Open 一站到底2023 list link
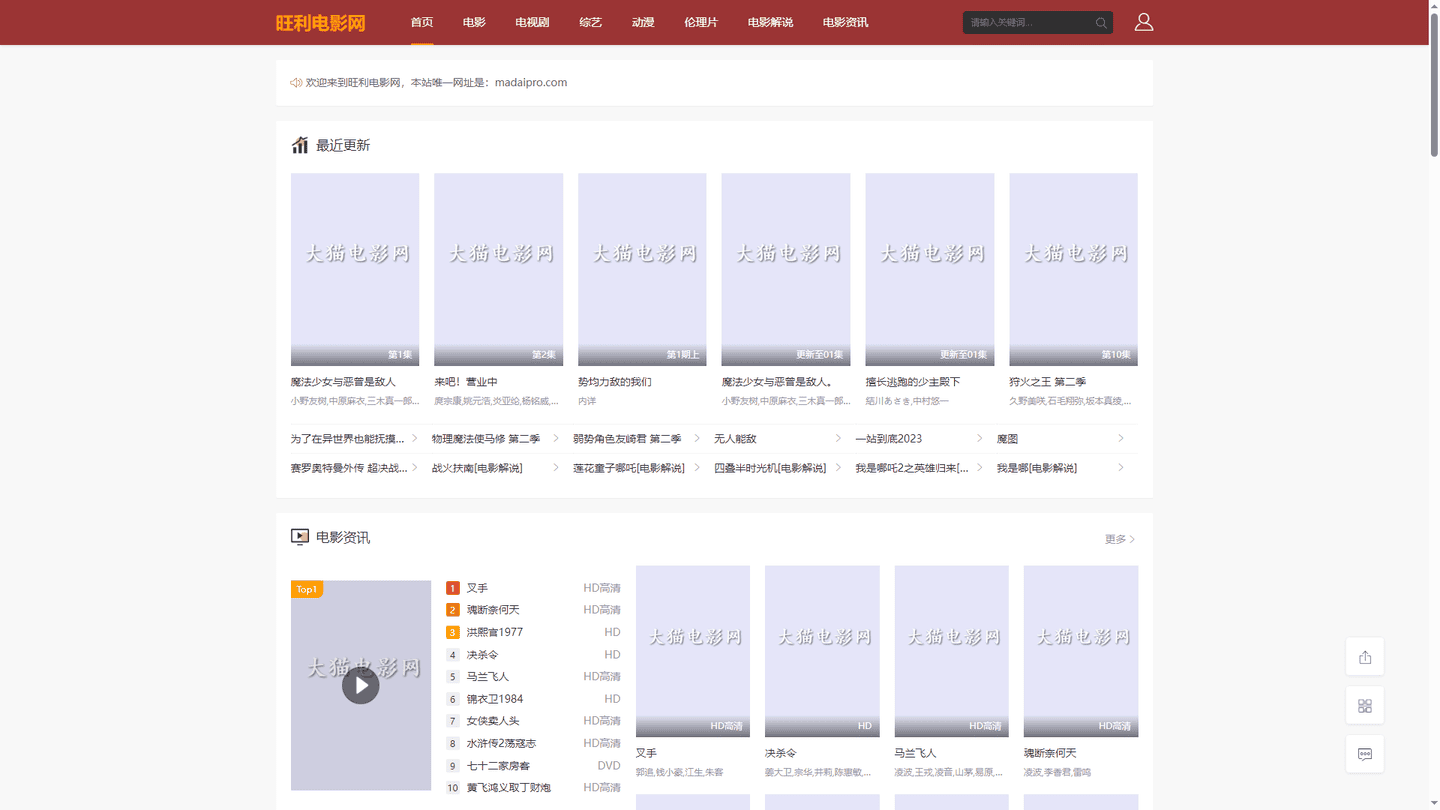1440x810 pixels. pos(889,439)
